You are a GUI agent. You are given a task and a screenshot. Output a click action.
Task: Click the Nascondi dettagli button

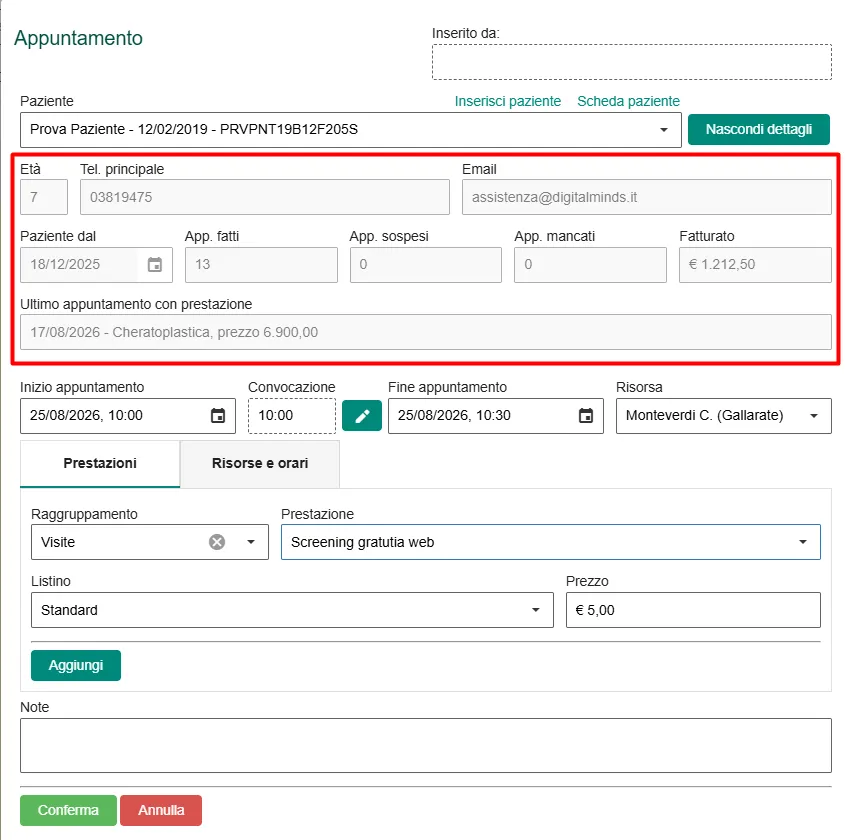tap(759, 129)
